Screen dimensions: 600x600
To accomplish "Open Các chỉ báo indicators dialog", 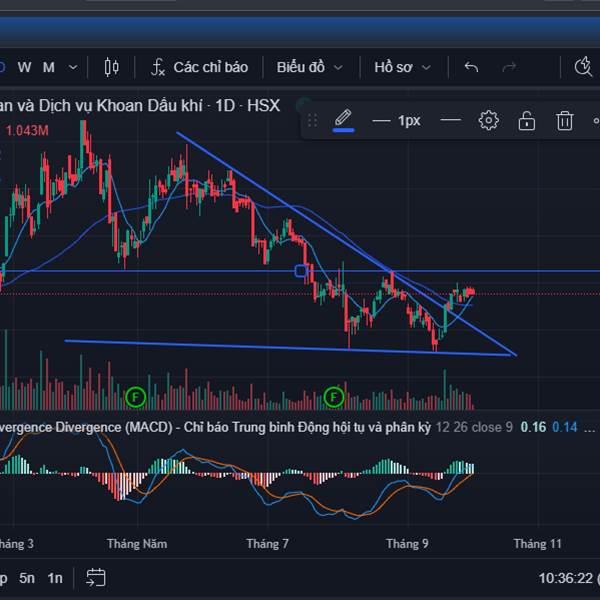I will [199, 67].
